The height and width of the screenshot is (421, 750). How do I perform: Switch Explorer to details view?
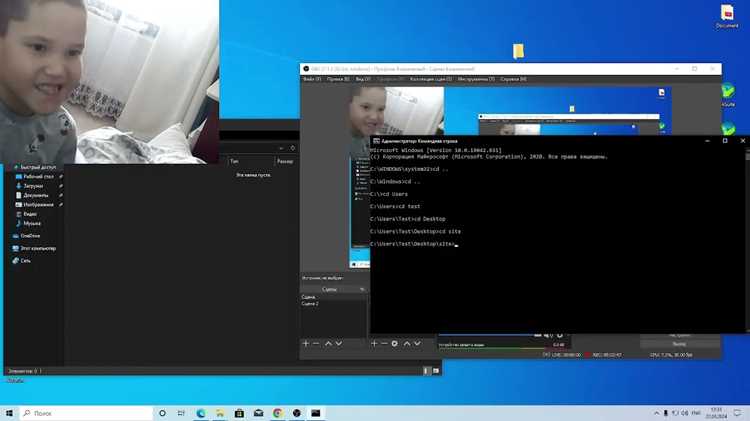[x=427, y=371]
